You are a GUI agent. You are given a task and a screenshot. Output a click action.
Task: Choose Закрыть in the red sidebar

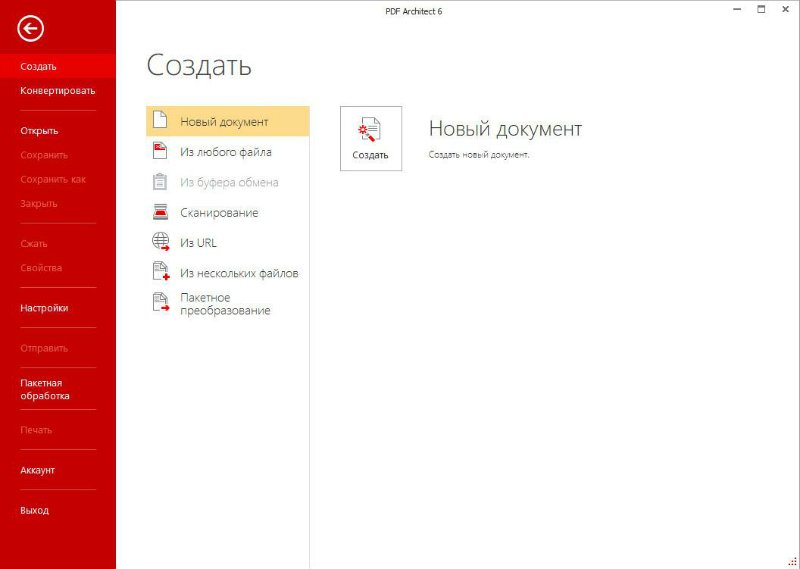(x=39, y=204)
